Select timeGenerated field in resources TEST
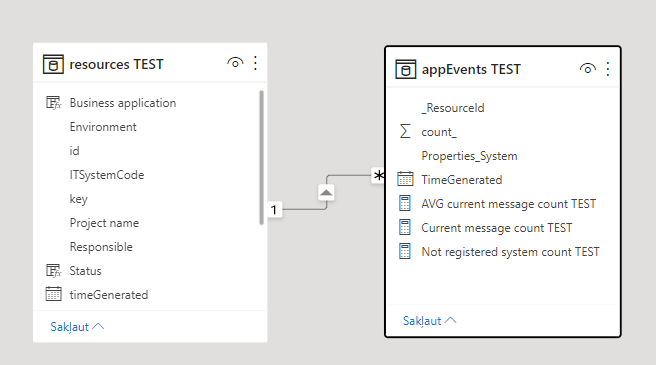Image resolution: width=656 pixels, height=365 pixels. [x=109, y=295]
